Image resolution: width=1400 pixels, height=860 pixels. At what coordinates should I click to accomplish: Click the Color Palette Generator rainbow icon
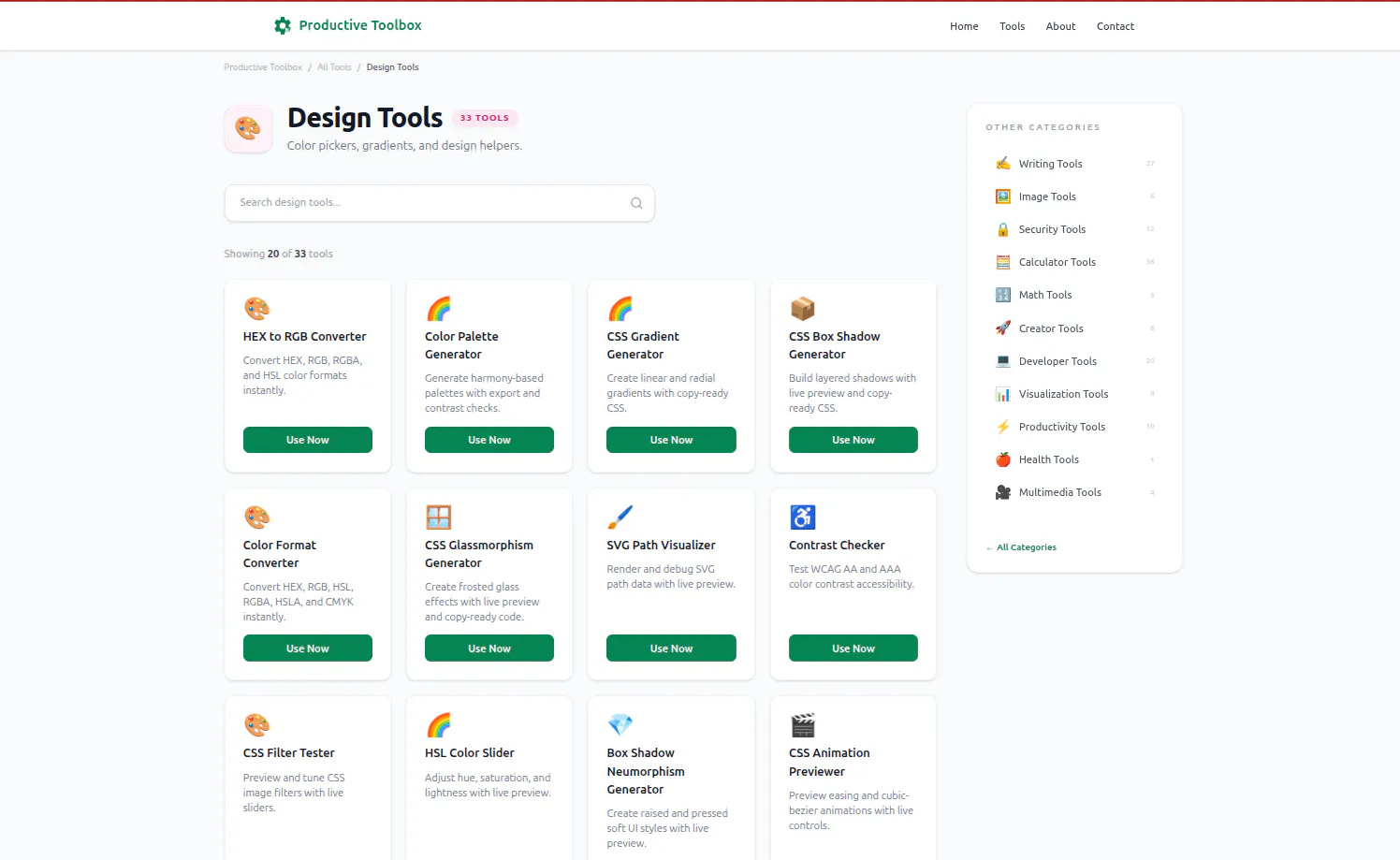pos(439,308)
